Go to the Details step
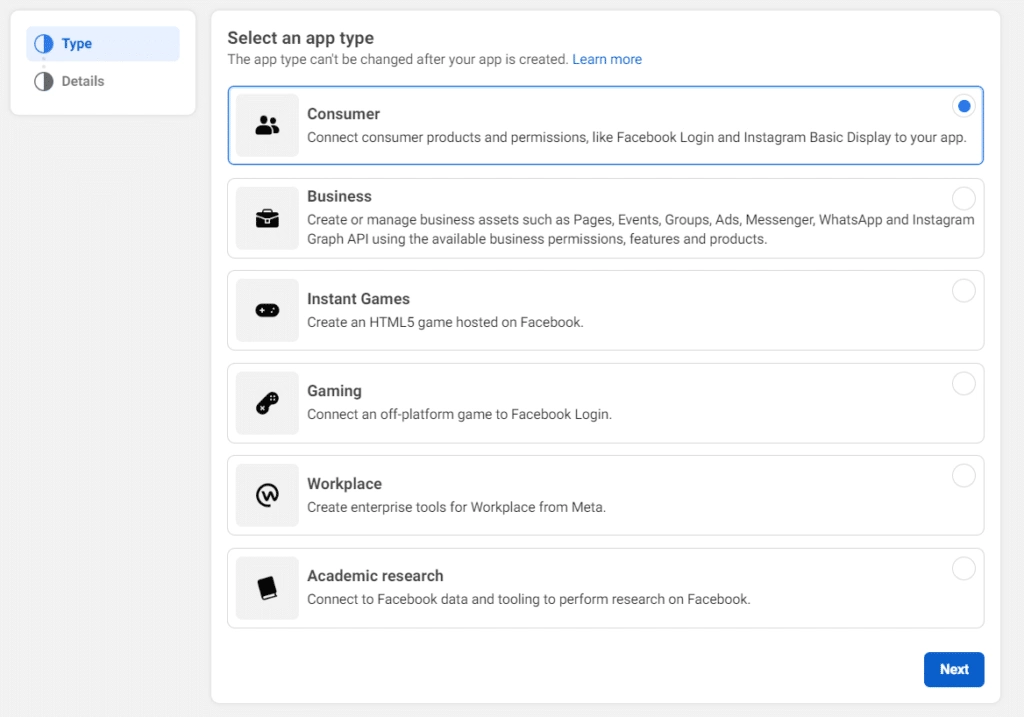1024x717 pixels. tap(83, 81)
